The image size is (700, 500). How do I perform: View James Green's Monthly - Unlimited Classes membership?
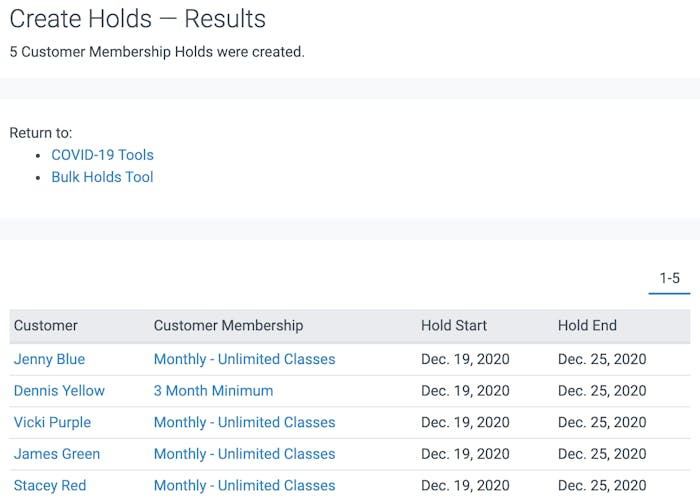pyautogui.click(x=244, y=454)
